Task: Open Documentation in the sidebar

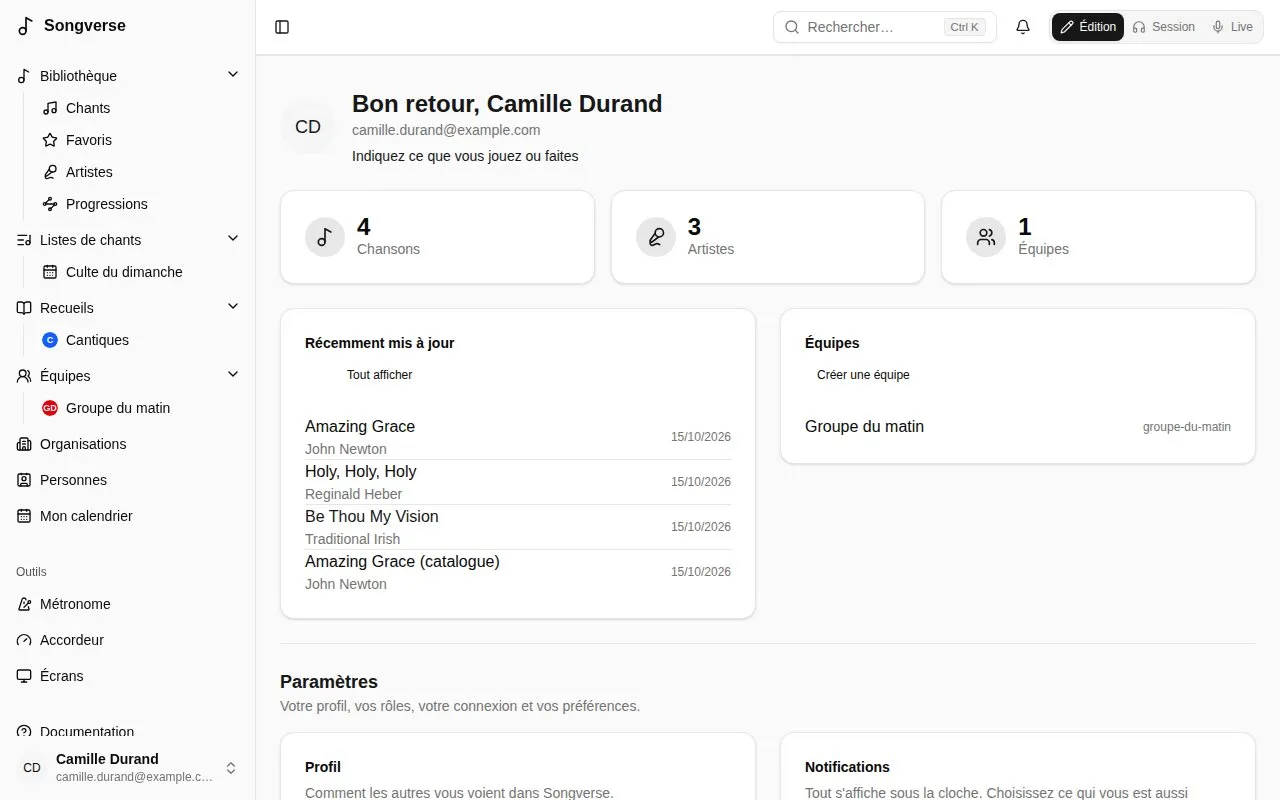Action: click(128, 732)
